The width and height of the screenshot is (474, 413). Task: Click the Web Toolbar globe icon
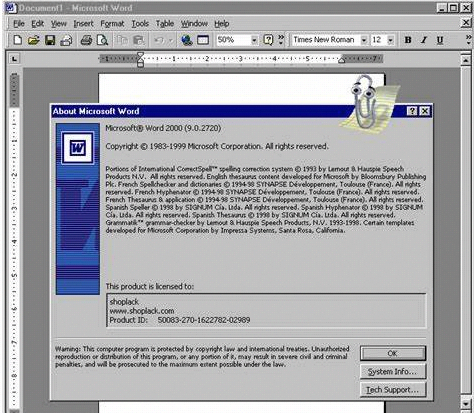187,40
